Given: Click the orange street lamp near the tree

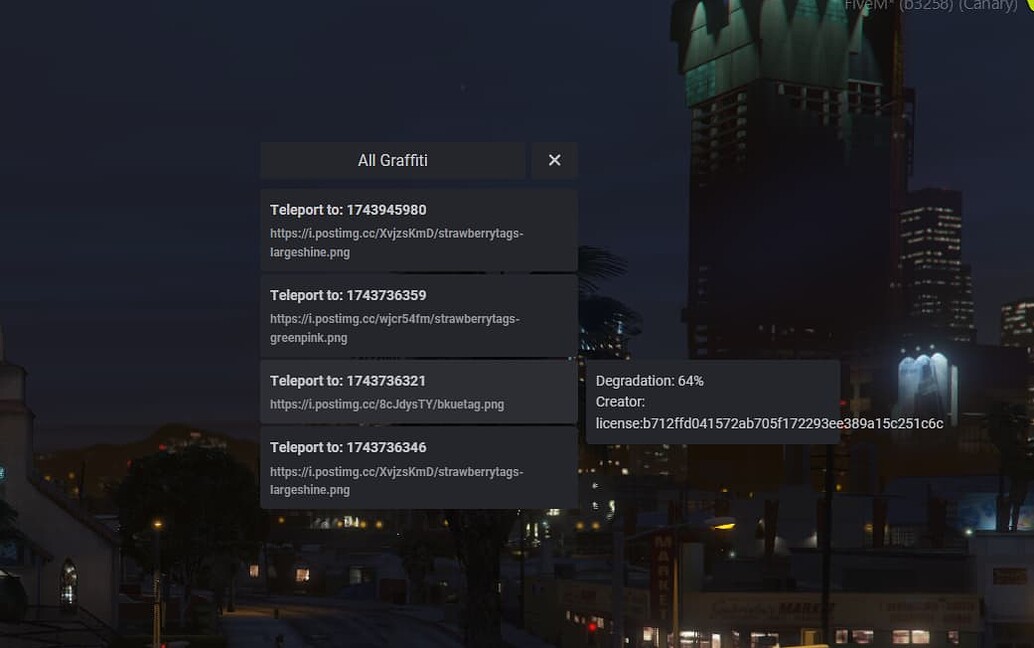Looking at the screenshot, I should (158, 525).
